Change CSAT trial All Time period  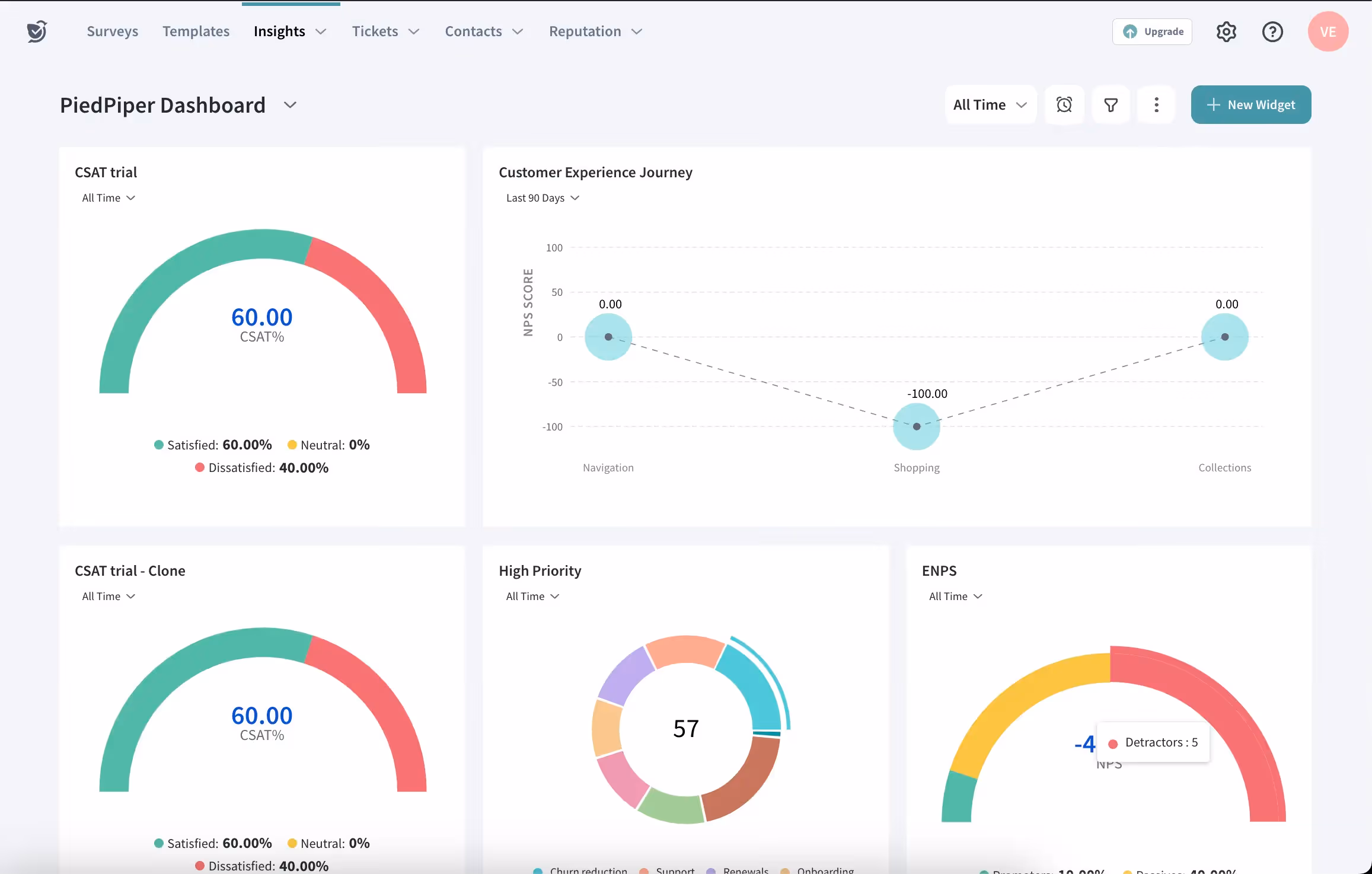tap(109, 198)
